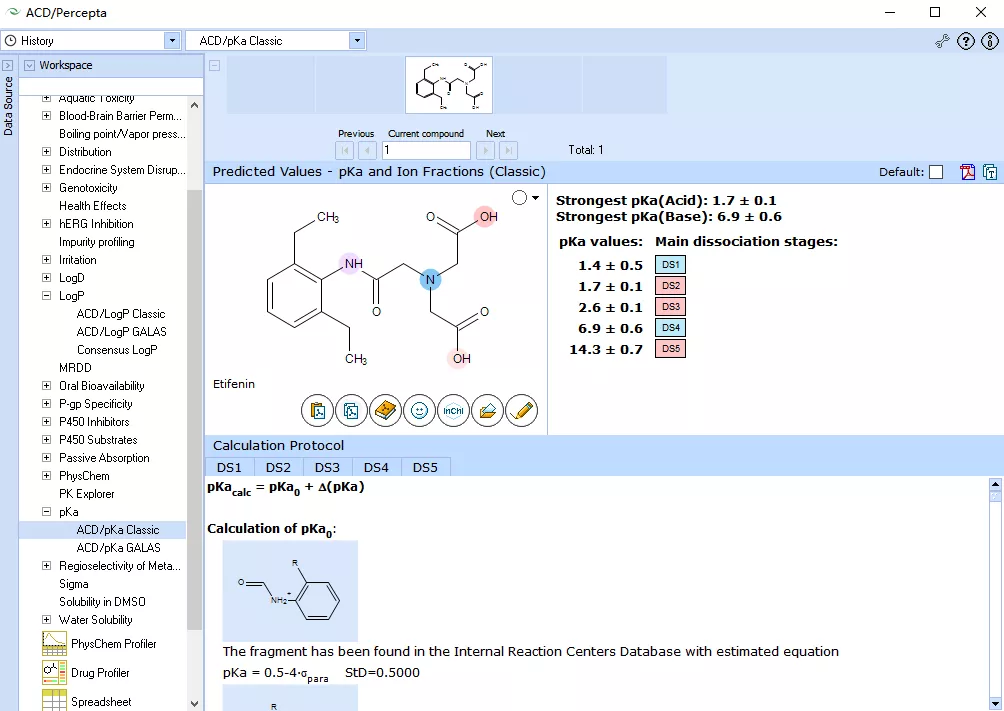Copy results as text with the T icon
The height and width of the screenshot is (711, 1004).
point(990,172)
